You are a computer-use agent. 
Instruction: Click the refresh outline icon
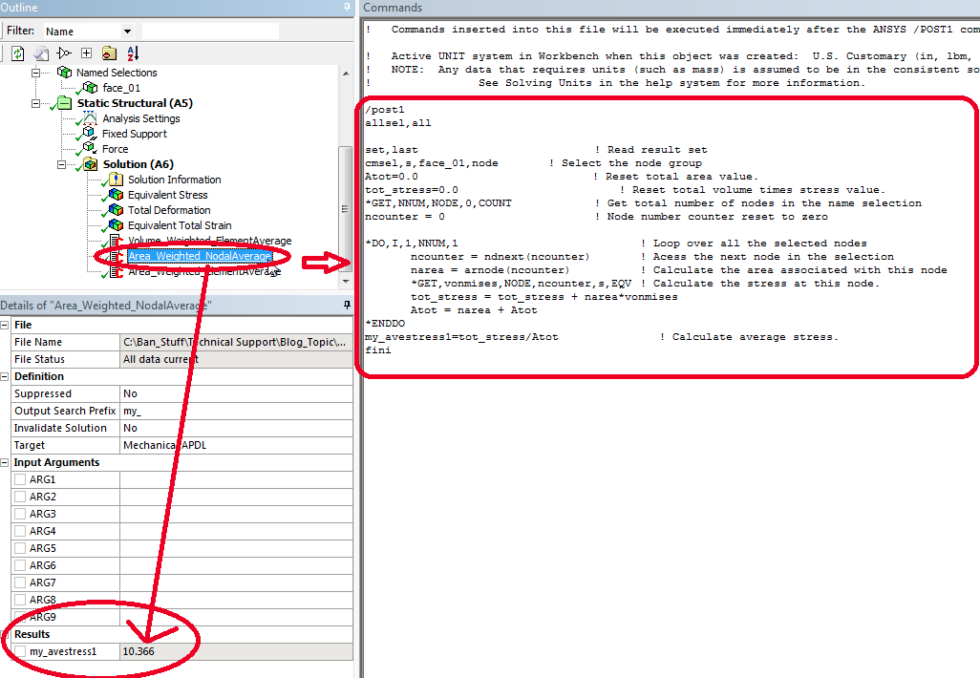point(17,53)
